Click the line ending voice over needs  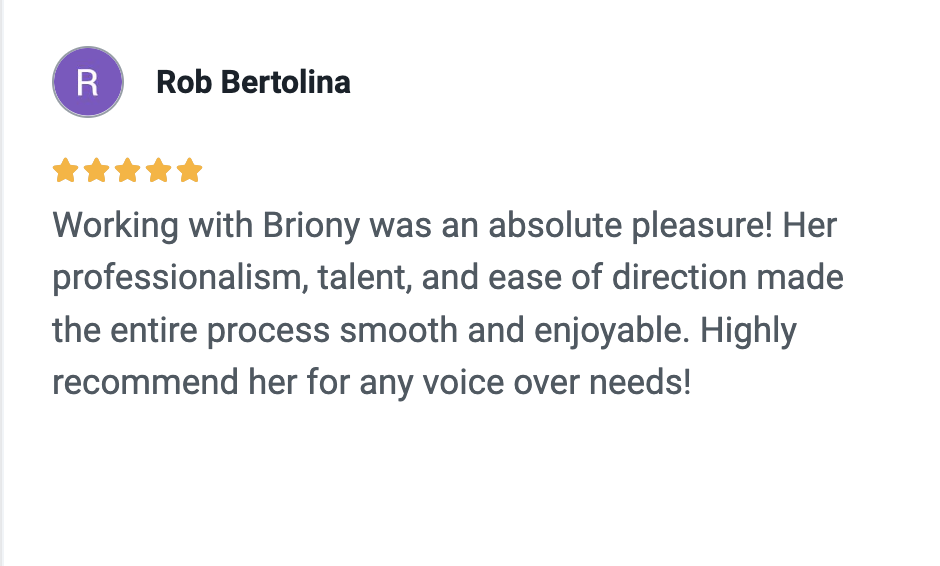point(372,383)
